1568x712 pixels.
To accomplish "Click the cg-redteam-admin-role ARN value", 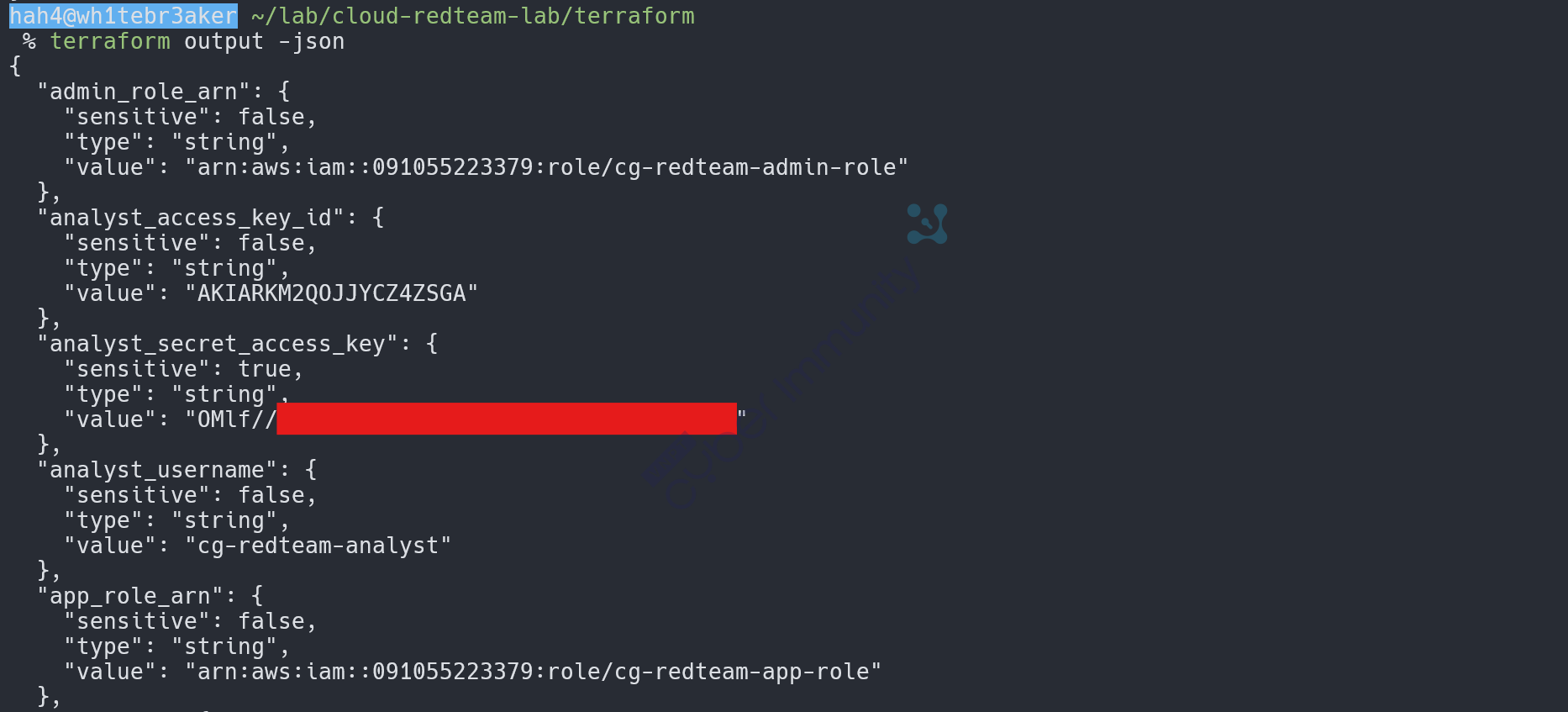I will pos(546,167).
